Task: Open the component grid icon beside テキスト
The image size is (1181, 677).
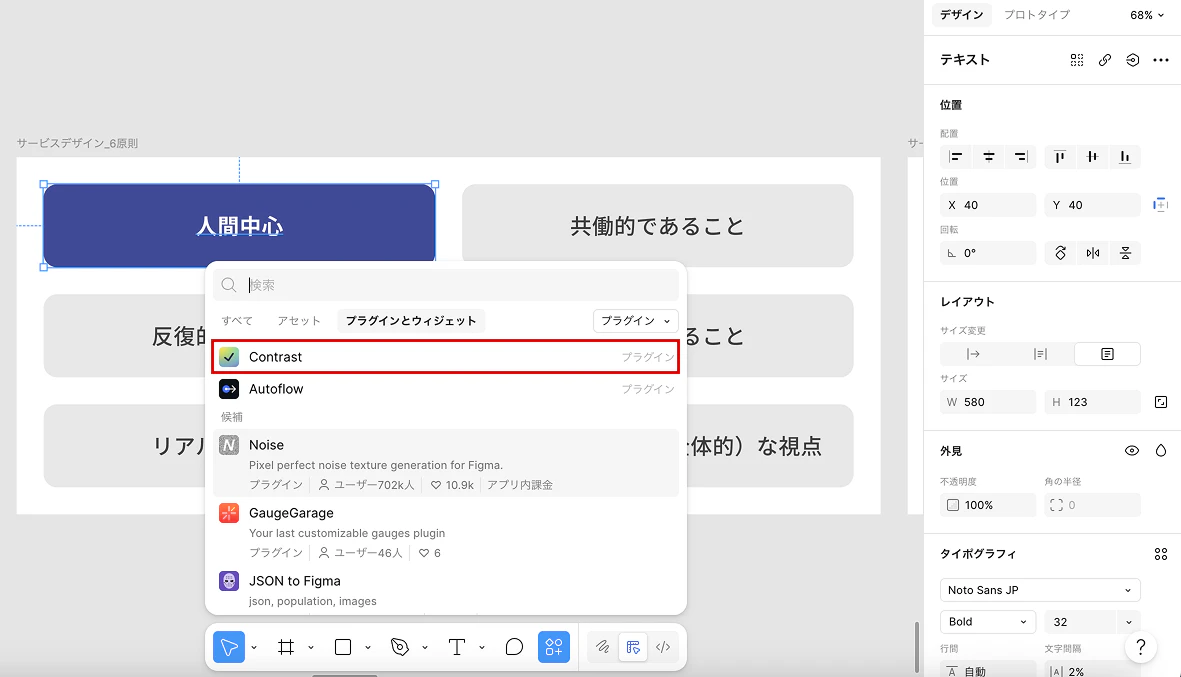Action: point(1077,60)
